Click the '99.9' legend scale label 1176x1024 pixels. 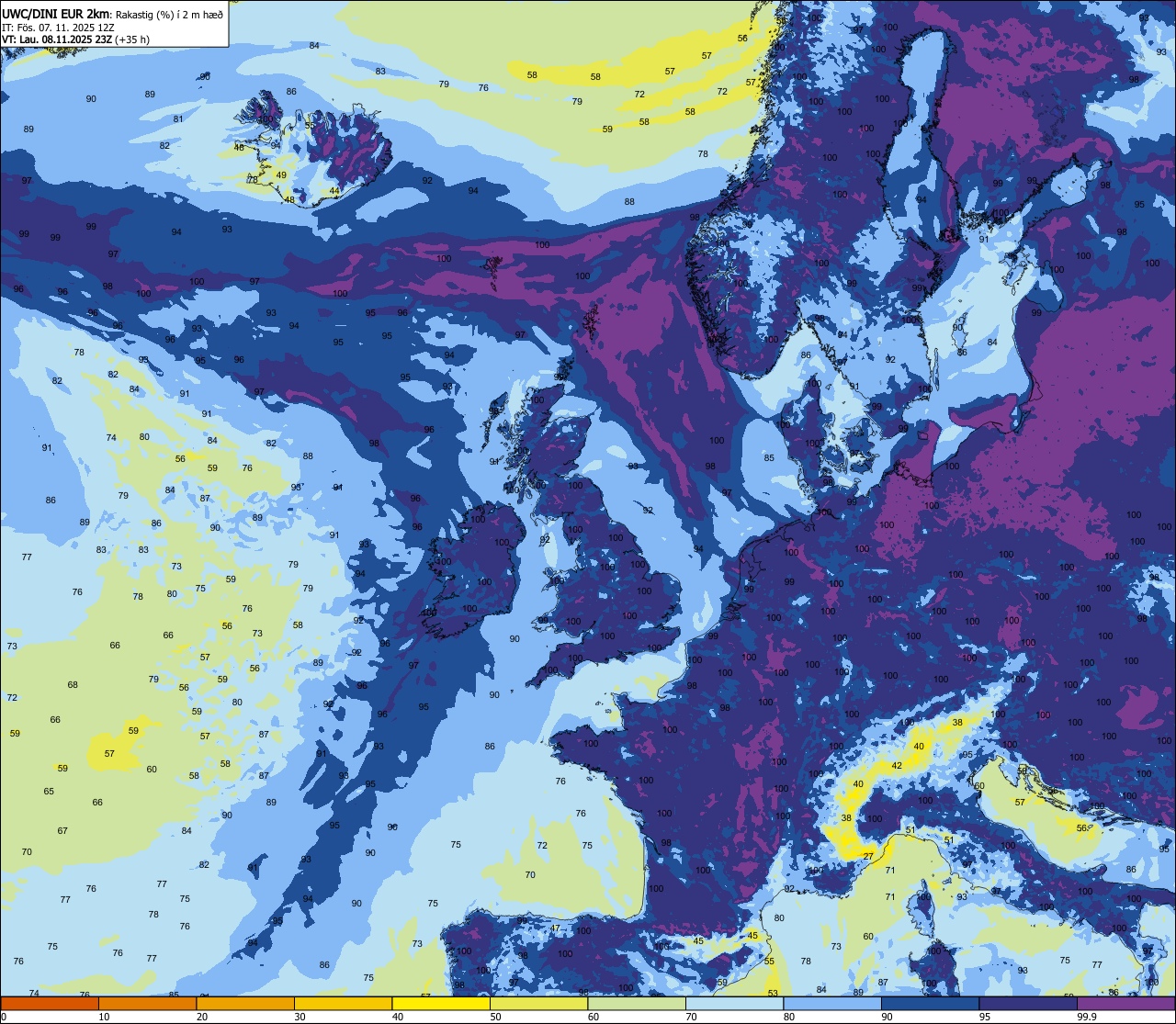click(x=1087, y=1017)
